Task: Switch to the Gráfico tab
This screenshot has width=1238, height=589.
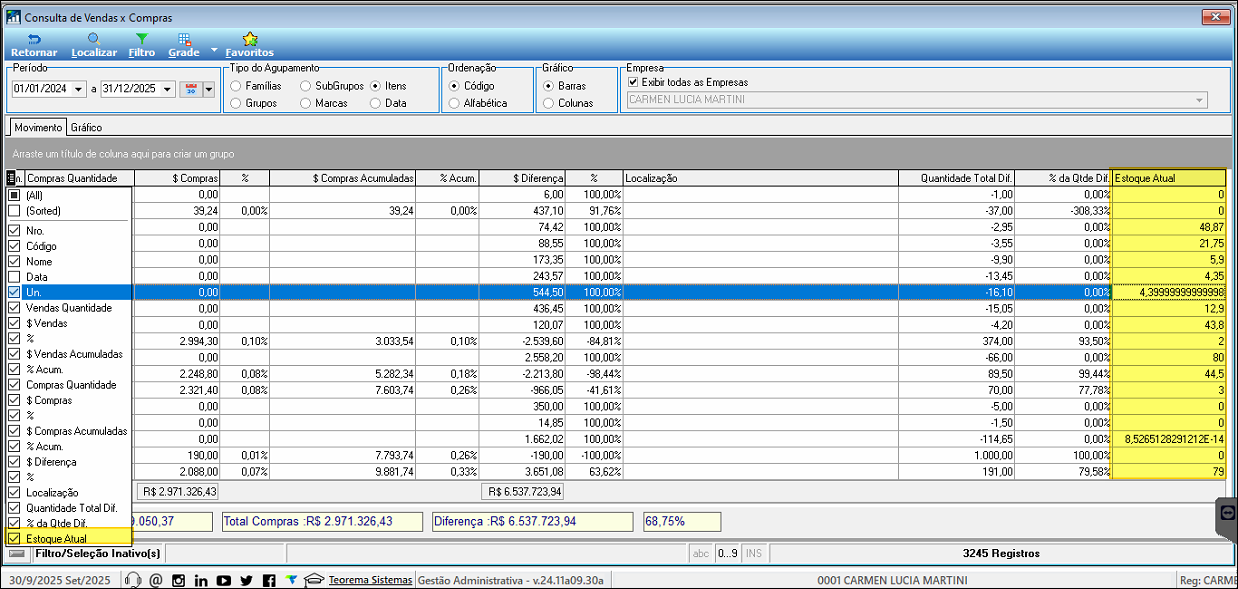Action: click(86, 128)
